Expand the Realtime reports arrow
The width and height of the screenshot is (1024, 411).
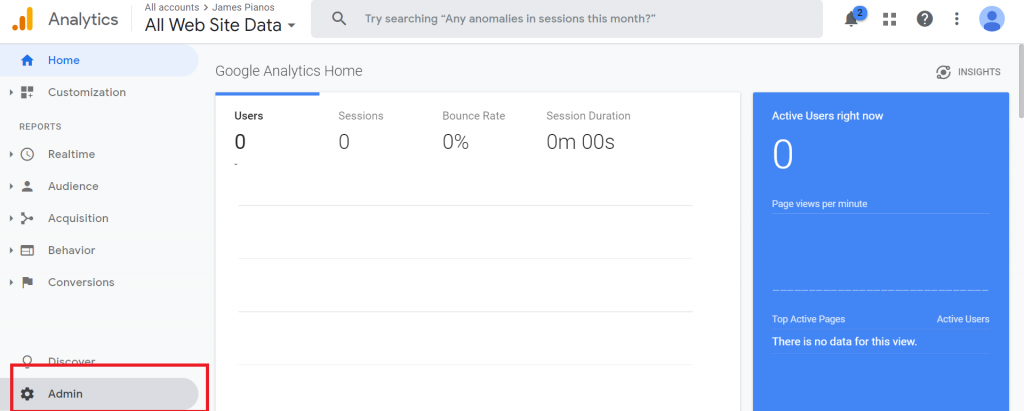pyautogui.click(x=12, y=154)
